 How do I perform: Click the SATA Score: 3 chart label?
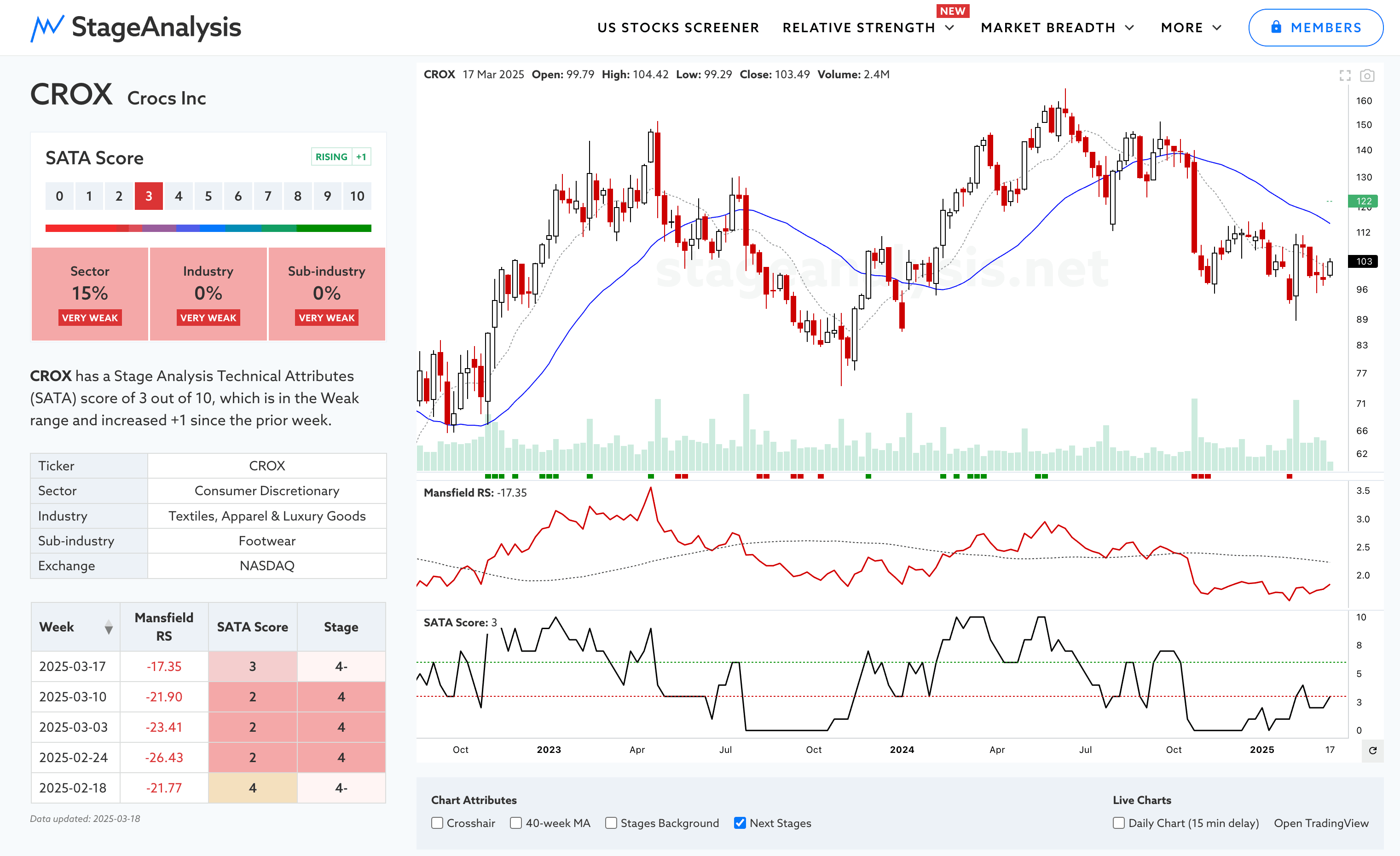tap(460, 623)
